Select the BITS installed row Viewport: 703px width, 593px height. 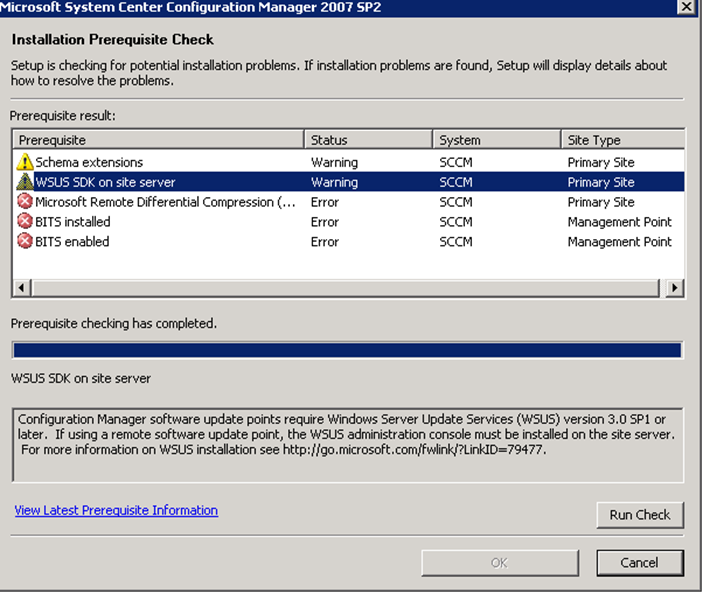click(349, 221)
